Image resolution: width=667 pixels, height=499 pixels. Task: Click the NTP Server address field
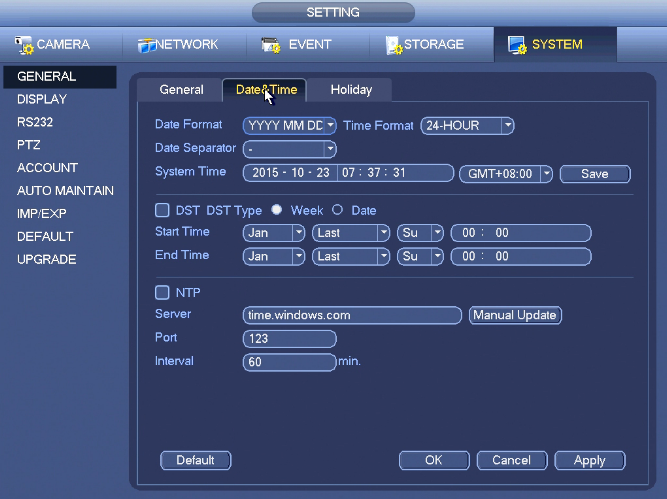pos(352,315)
